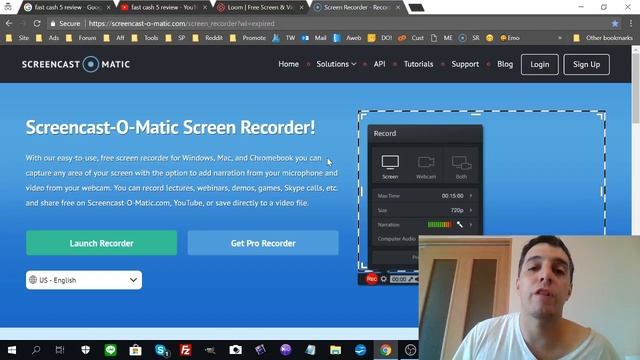Click the Sign Up button
The width and height of the screenshot is (640, 360).
click(587, 64)
